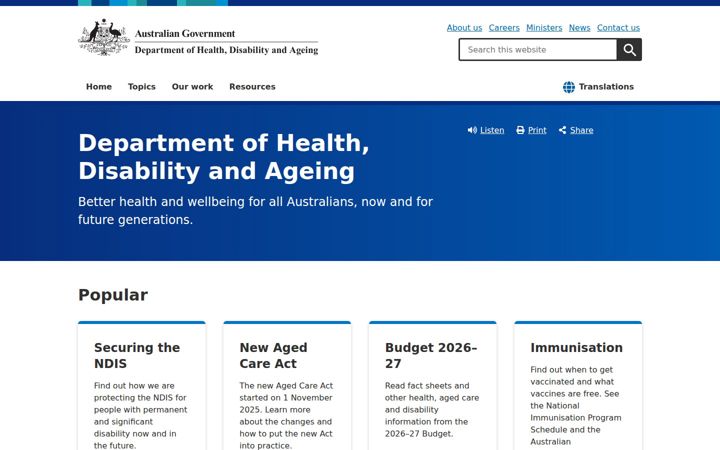Click the speaker icon next to Listen

tap(472, 130)
